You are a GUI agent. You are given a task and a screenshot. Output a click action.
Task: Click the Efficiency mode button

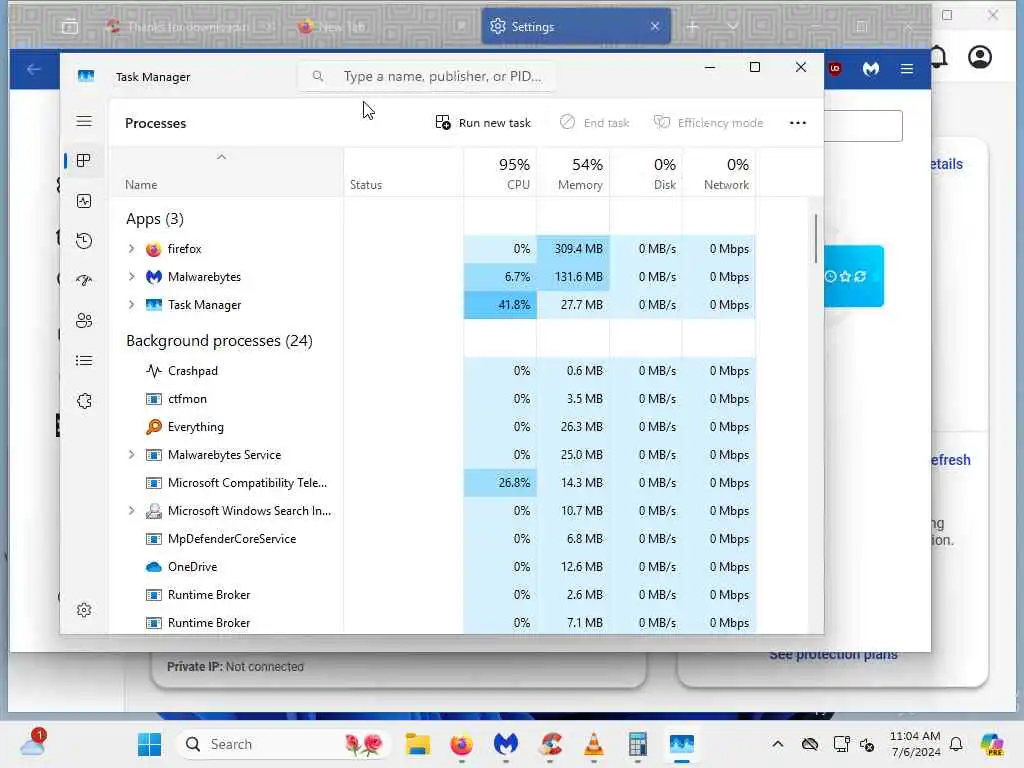pos(709,123)
